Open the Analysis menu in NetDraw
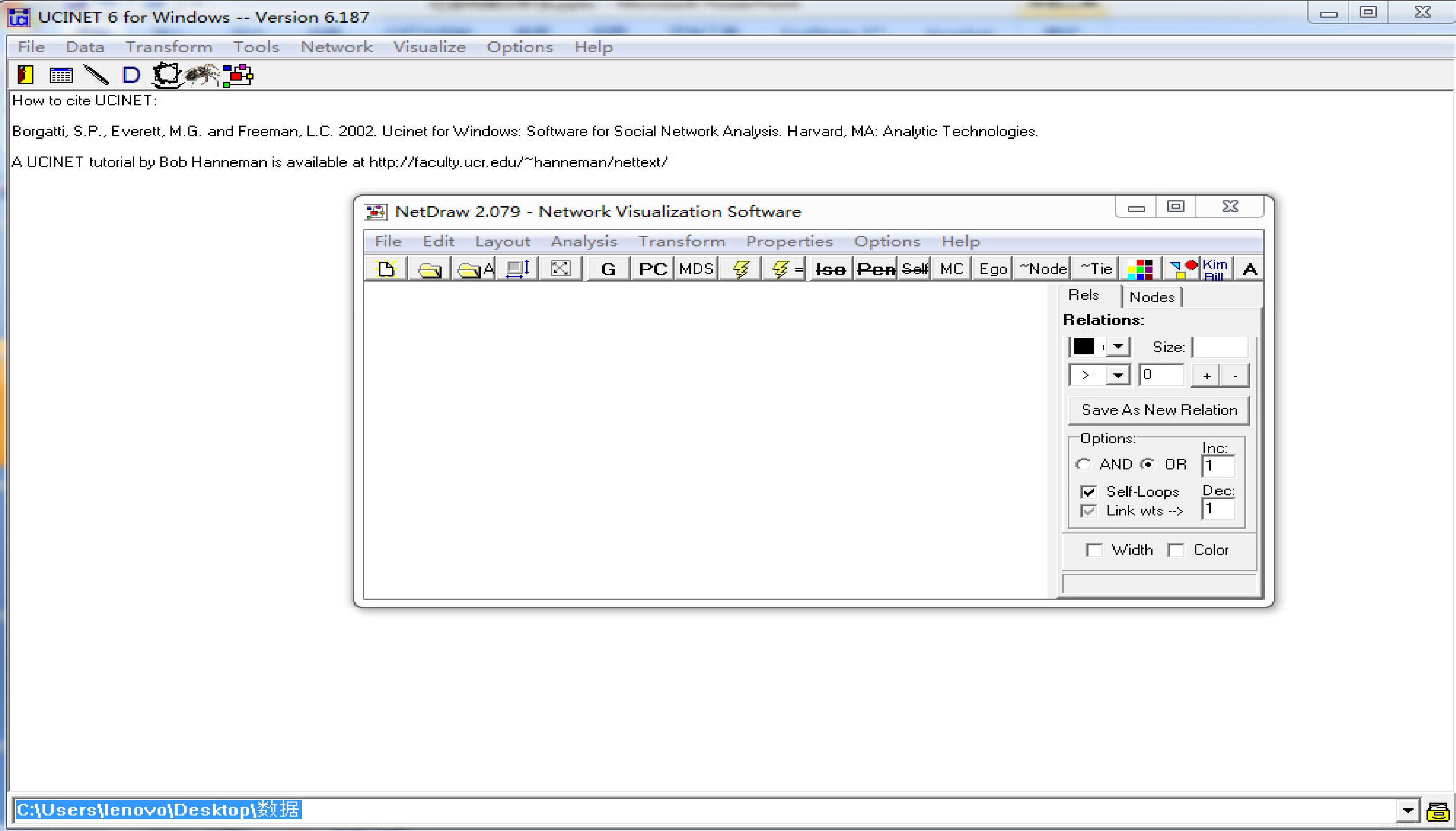 click(x=584, y=241)
